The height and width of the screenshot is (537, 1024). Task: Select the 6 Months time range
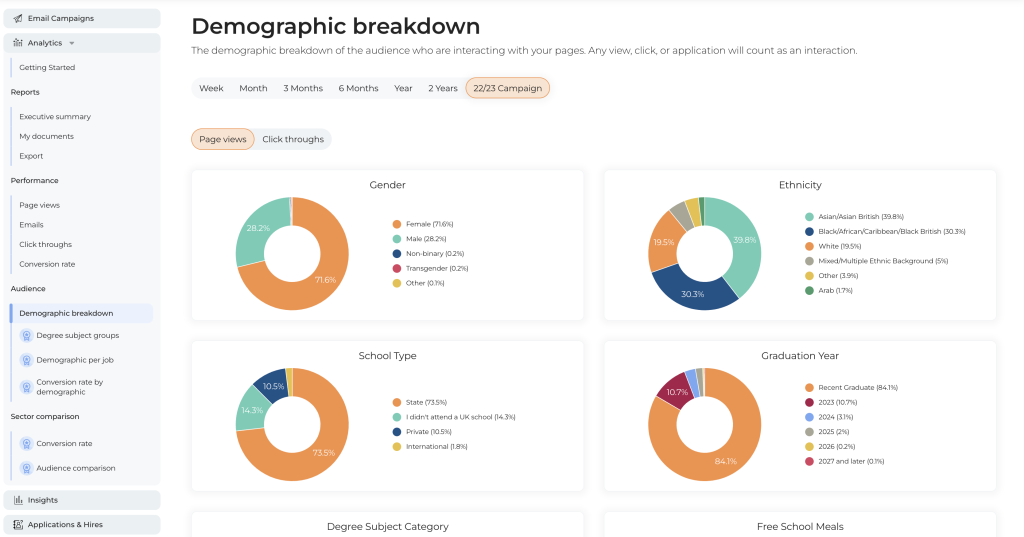359,88
